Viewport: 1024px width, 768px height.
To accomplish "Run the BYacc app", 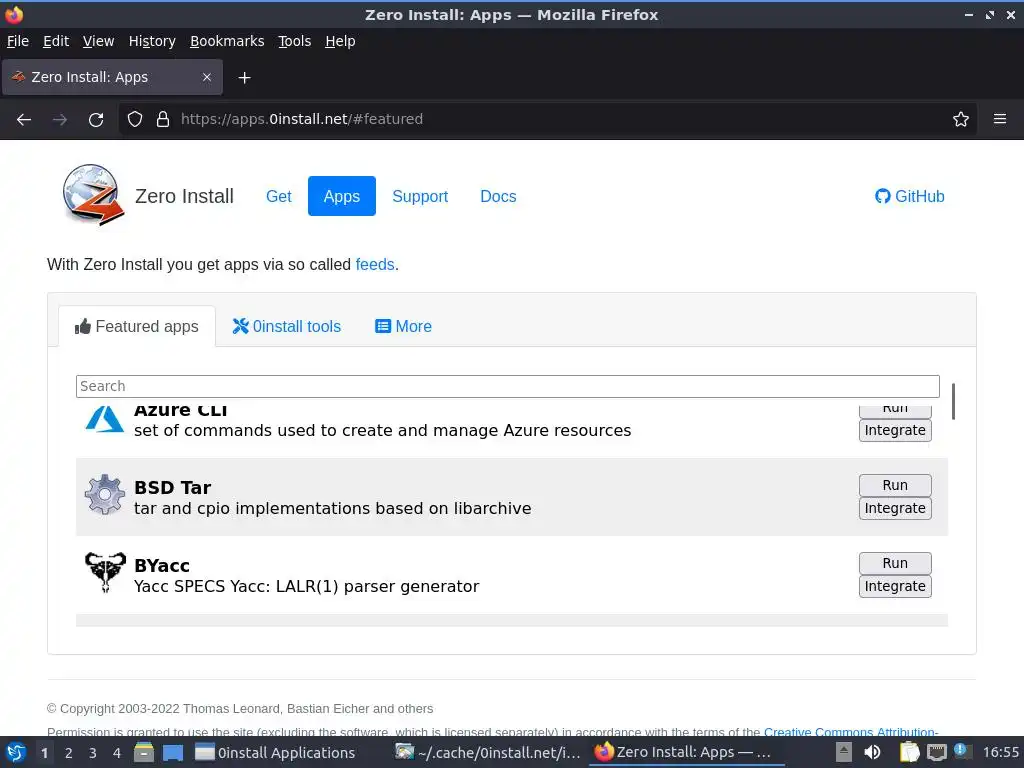I will tap(895, 563).
